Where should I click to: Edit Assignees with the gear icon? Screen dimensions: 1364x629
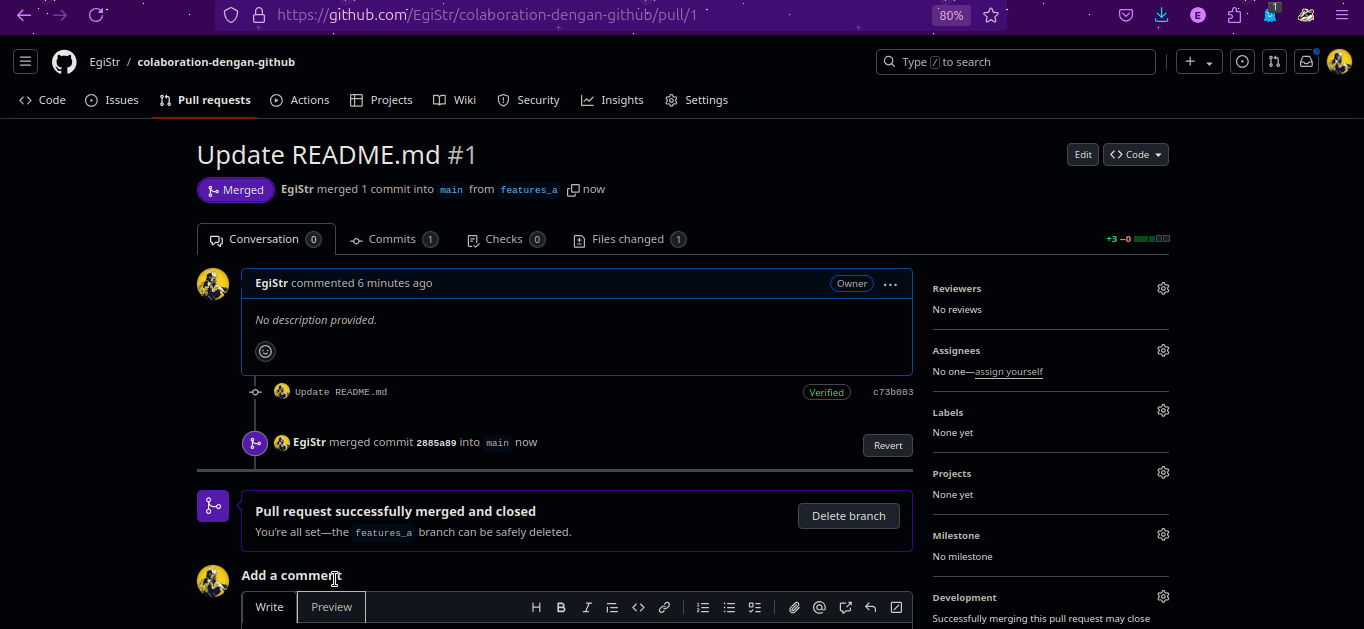1163,350
